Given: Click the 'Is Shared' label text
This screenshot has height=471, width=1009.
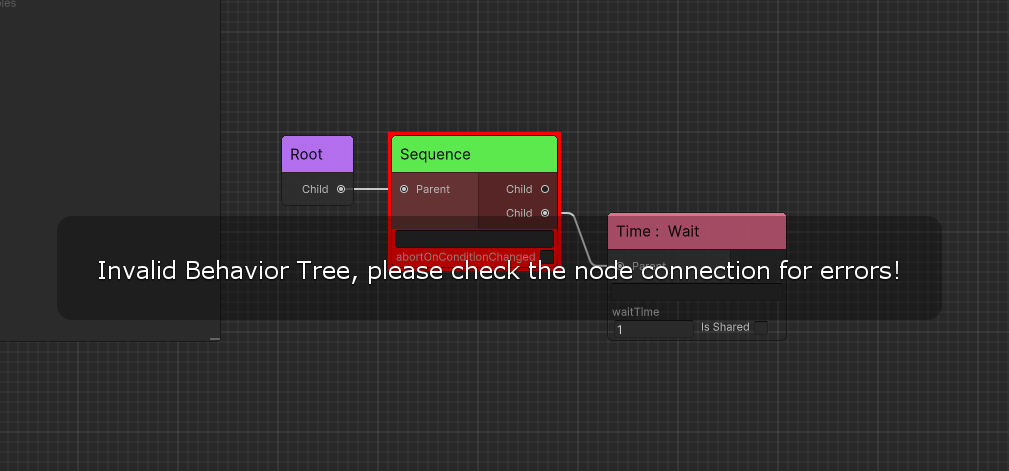Looking at the screenshot, I should pos(725,327).
